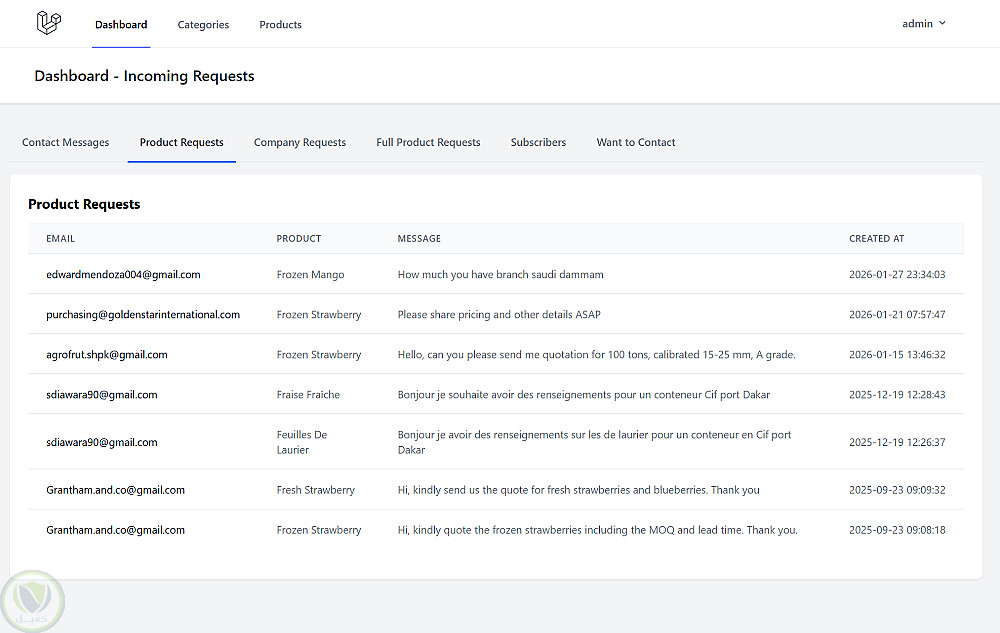Click email edwardmendoza004@gmail.com
Viewport: 1000px width, 633px height.
[123, 274]
